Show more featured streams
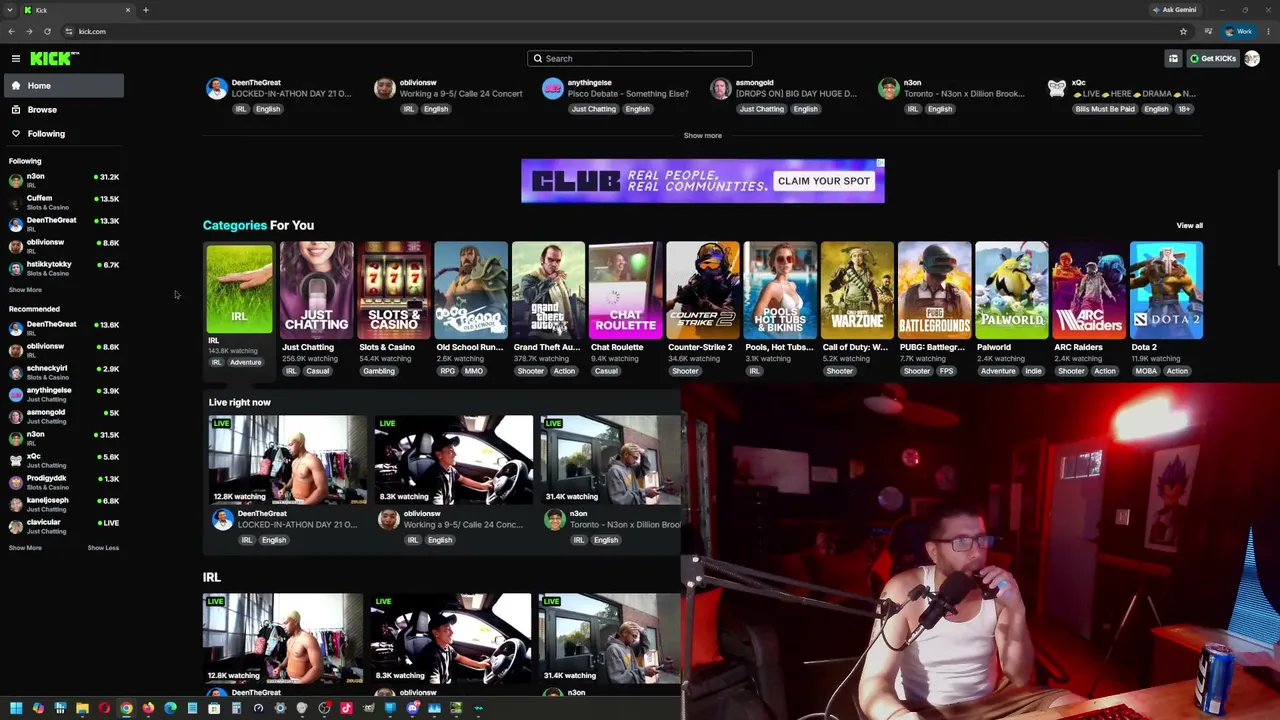This screenshot has height=720, width=1280. tap(702, 136)
